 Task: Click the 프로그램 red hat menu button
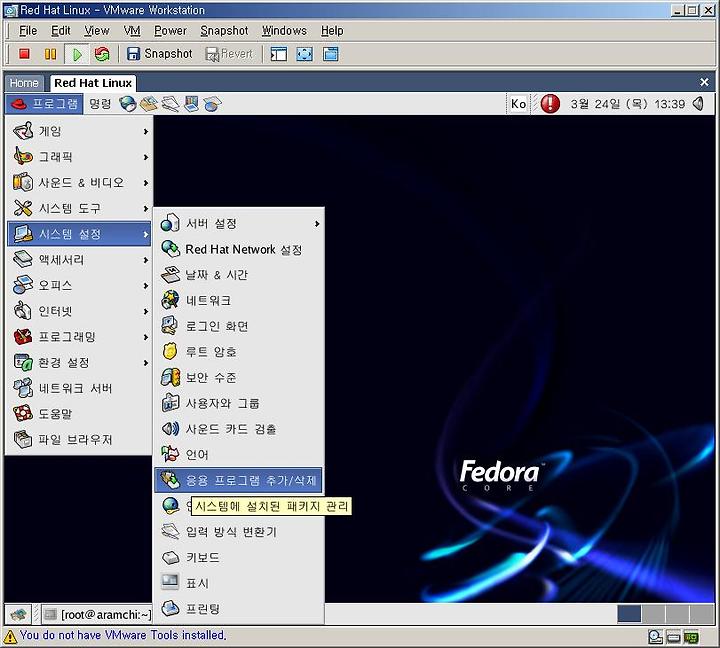(x=45, y=104)
